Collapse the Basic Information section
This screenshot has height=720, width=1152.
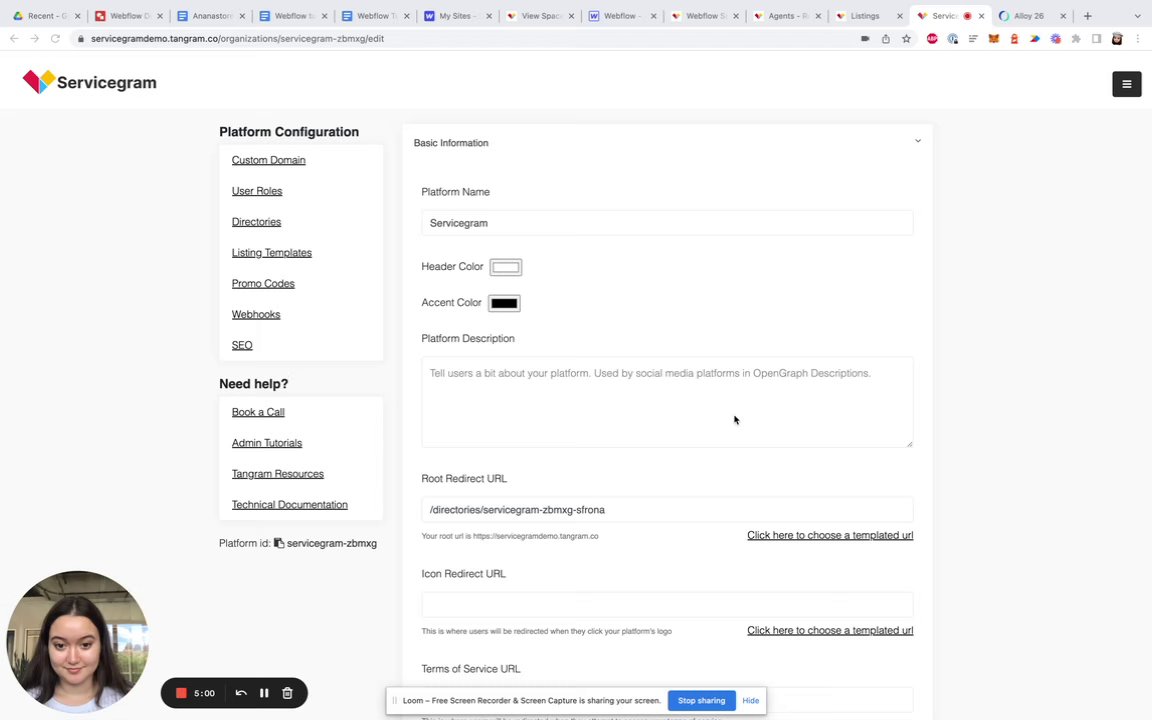tap(918, 141)
